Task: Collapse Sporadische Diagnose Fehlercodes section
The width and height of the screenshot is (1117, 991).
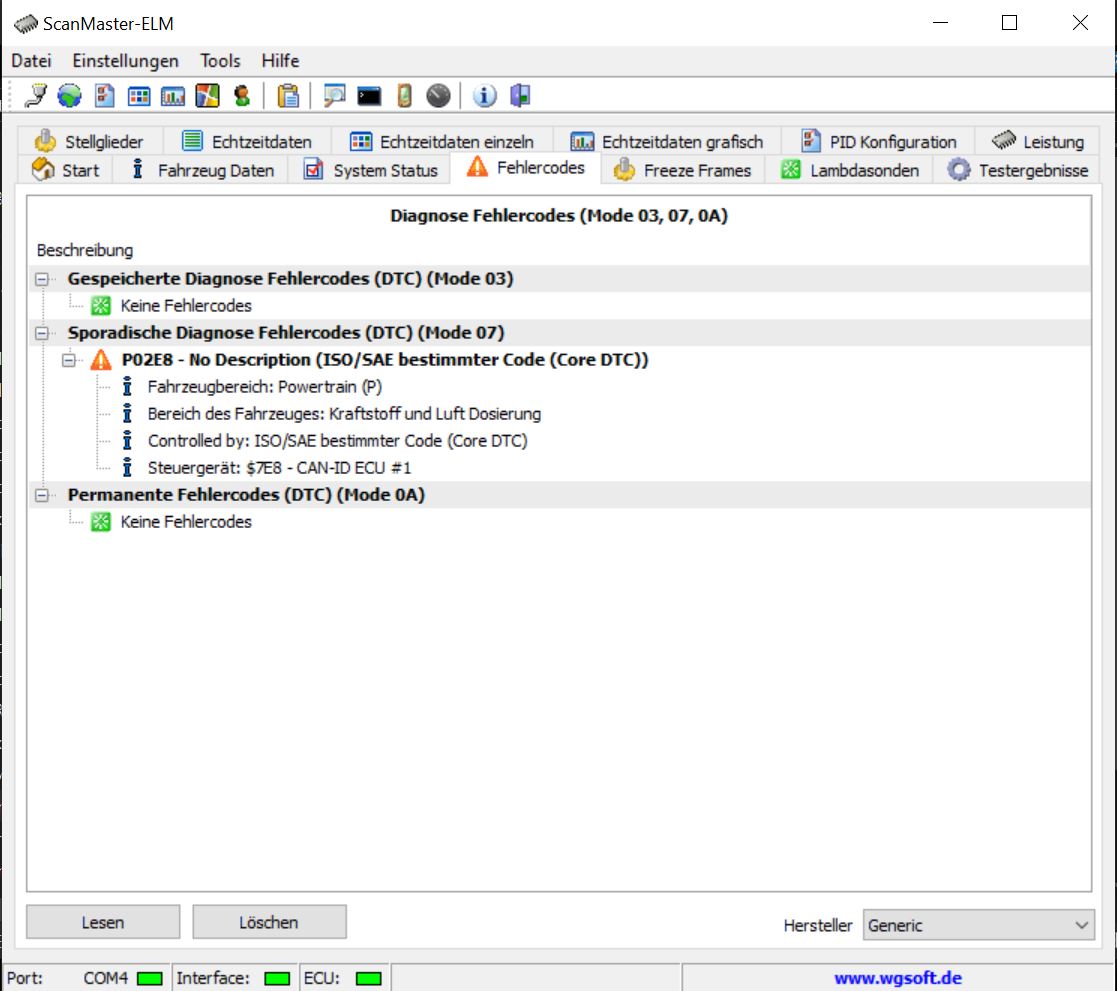Action: click(42, 333)
